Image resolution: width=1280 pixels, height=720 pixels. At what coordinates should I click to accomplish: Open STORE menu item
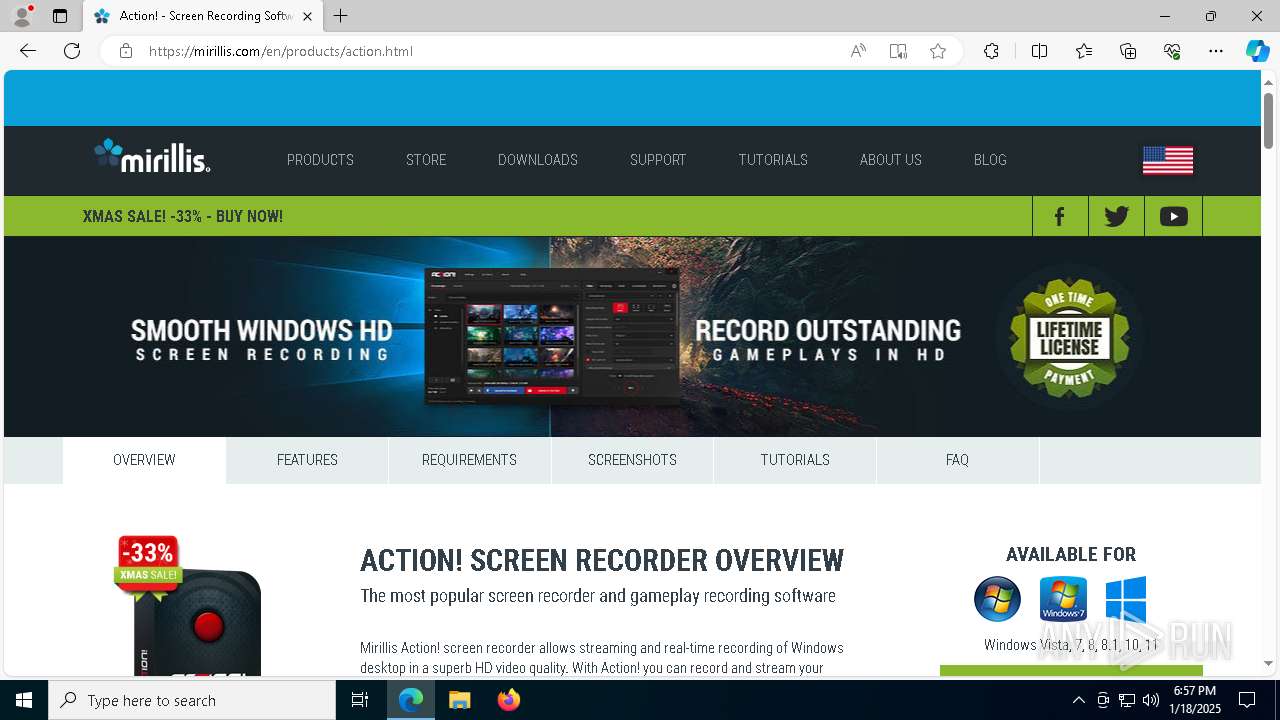coord(426,160)
